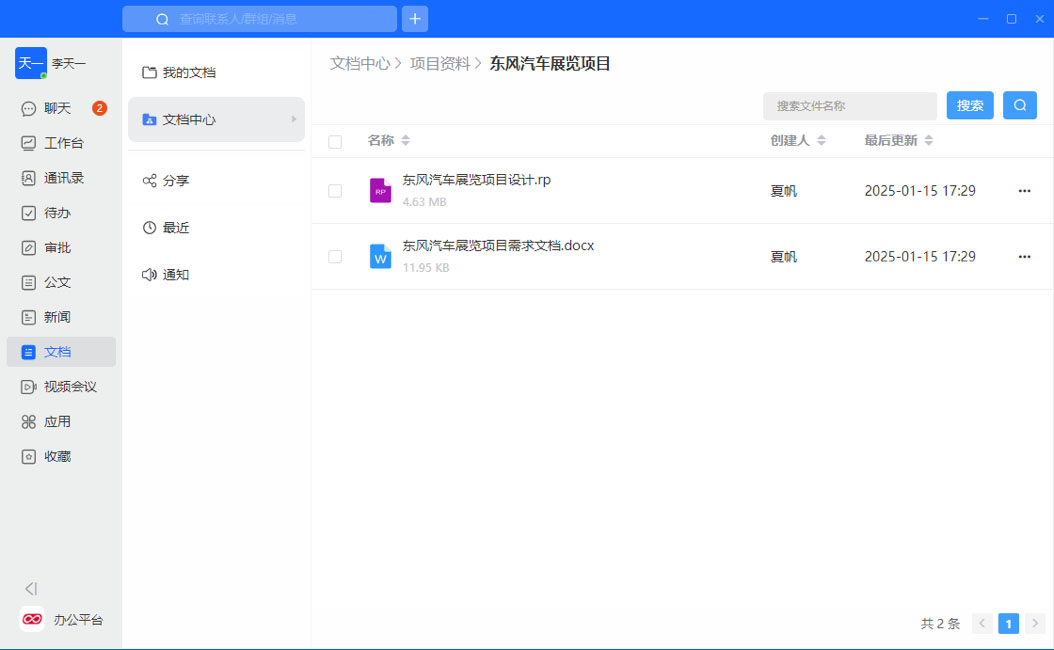Click the 李天一 user avatar
This screenshot has width=1054, height=650.
pos(30,63)
